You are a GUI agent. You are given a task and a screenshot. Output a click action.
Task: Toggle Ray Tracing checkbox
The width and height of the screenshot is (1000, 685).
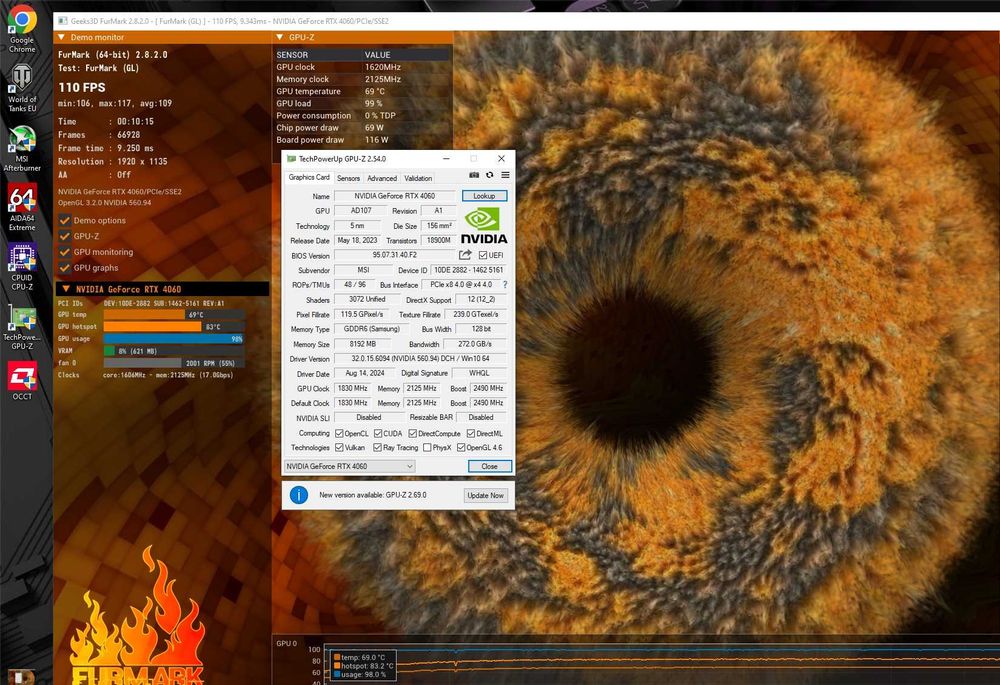(x=378, y=448)
